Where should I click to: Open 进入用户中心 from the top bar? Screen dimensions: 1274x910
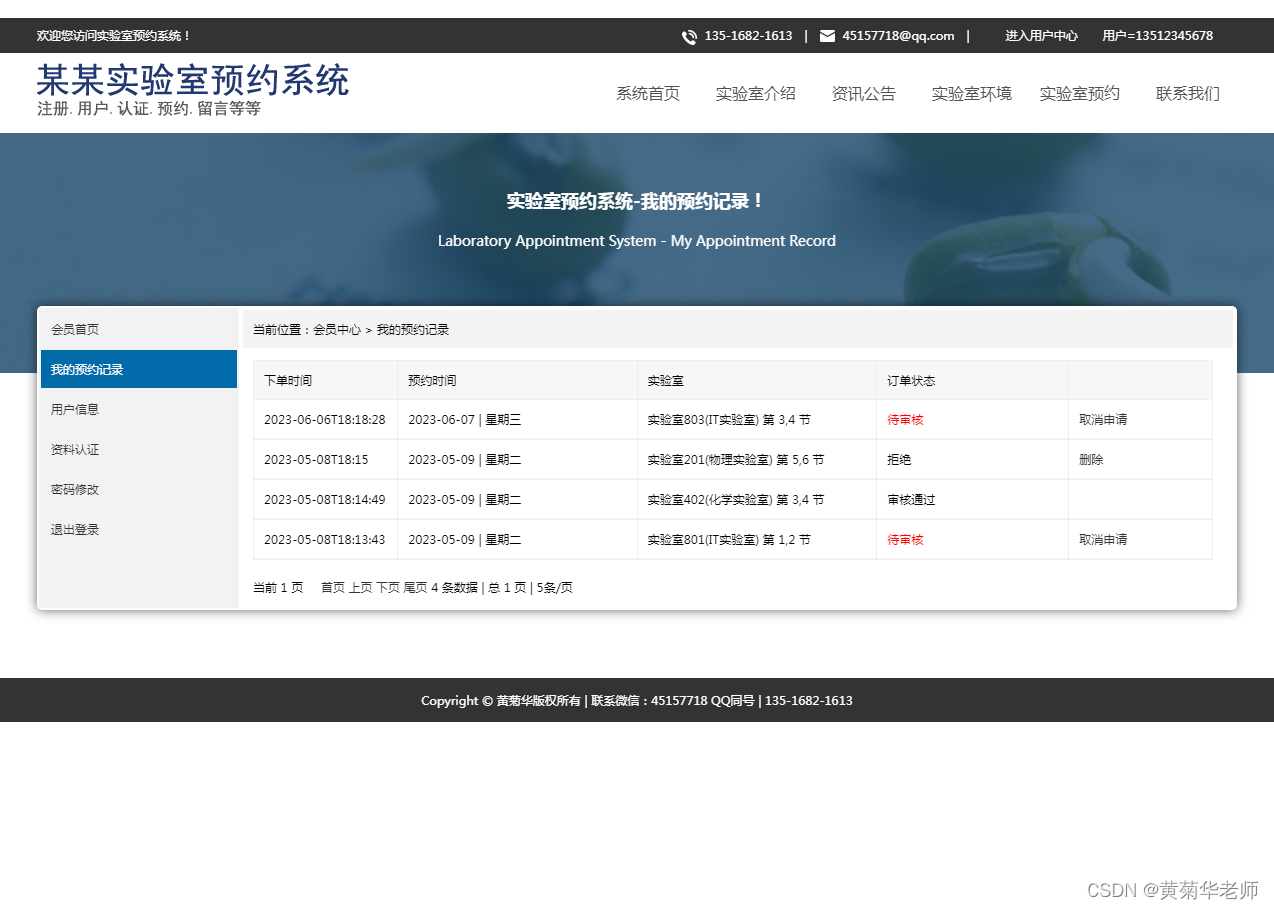pos(1041,36)
